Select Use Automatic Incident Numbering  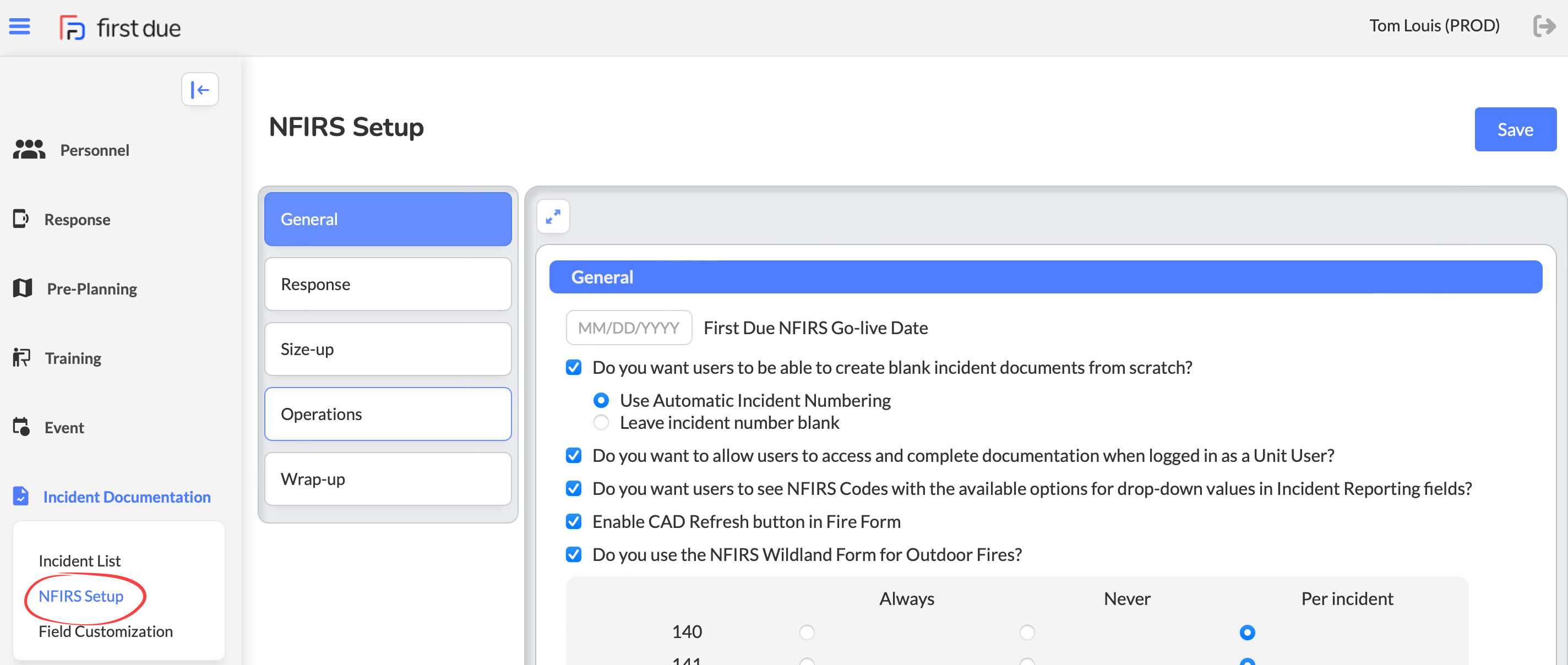coord(601,400)
